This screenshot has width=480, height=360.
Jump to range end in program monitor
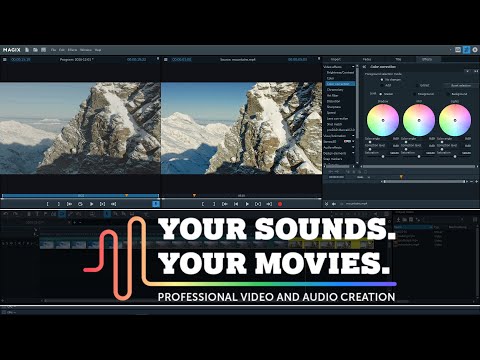tap(113, 204)
